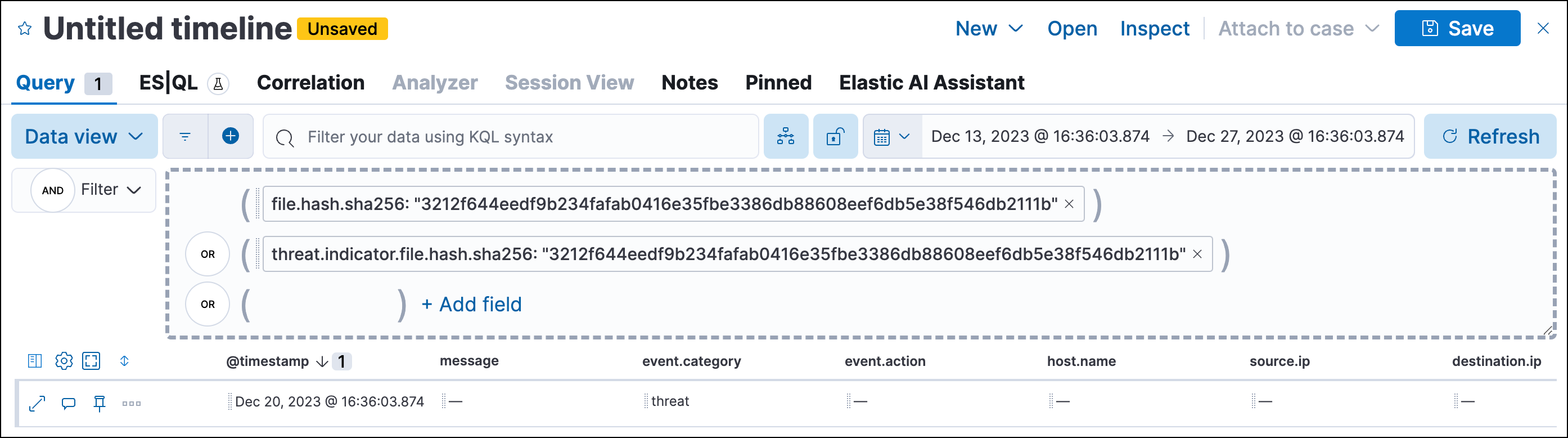1568x438 pixels.
Task: Toggle the unlocked date range lock icon
Action: tap(835, 136)
